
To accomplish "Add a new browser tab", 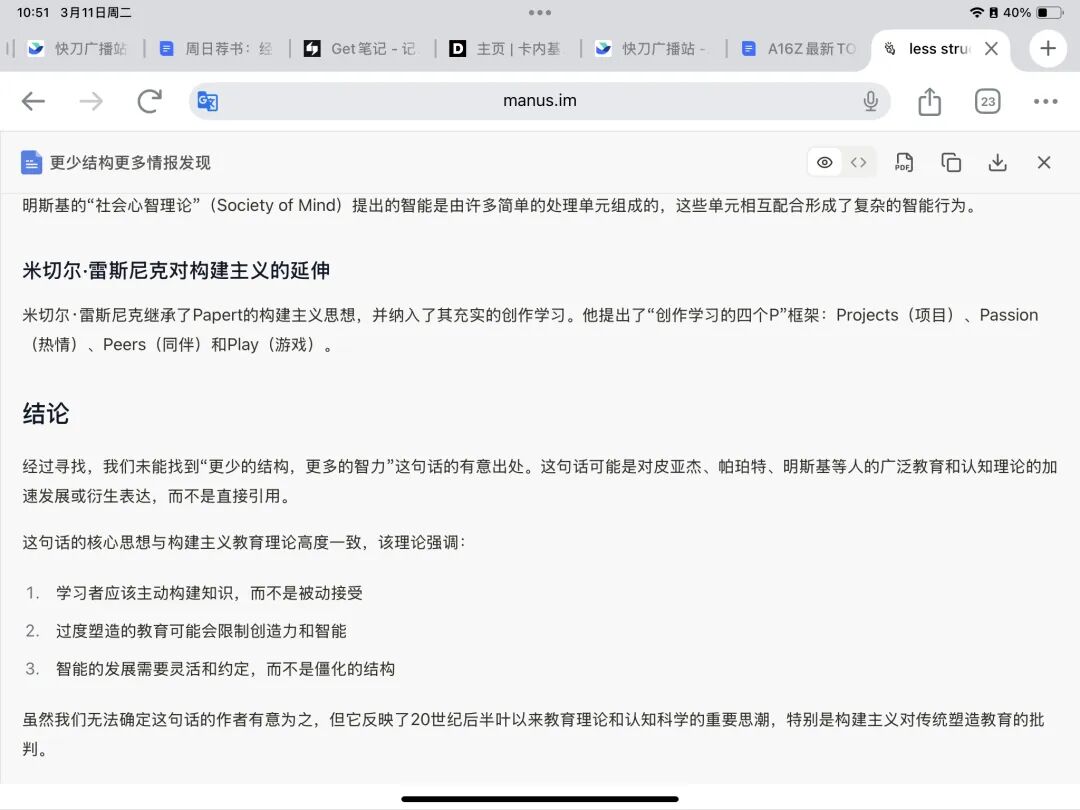I will (1048, 48).
